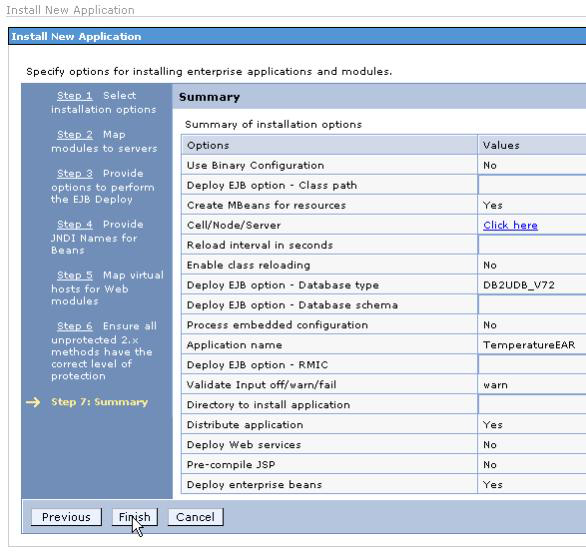Select the Application name row
The height and width of the screenshot is (555, 586).
(383, 345)
